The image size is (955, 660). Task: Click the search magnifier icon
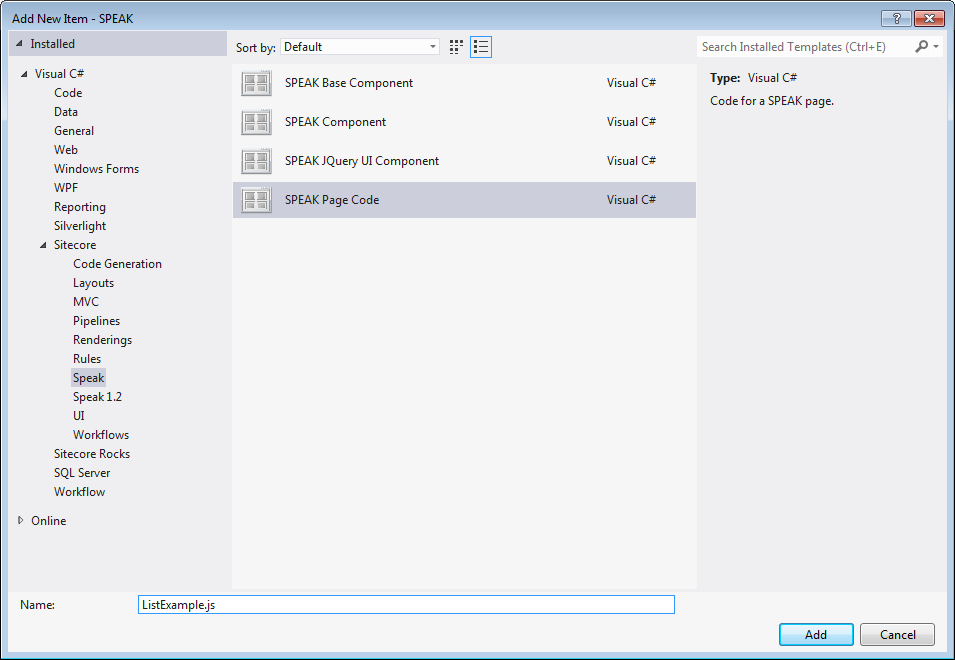tap(921, 47)
